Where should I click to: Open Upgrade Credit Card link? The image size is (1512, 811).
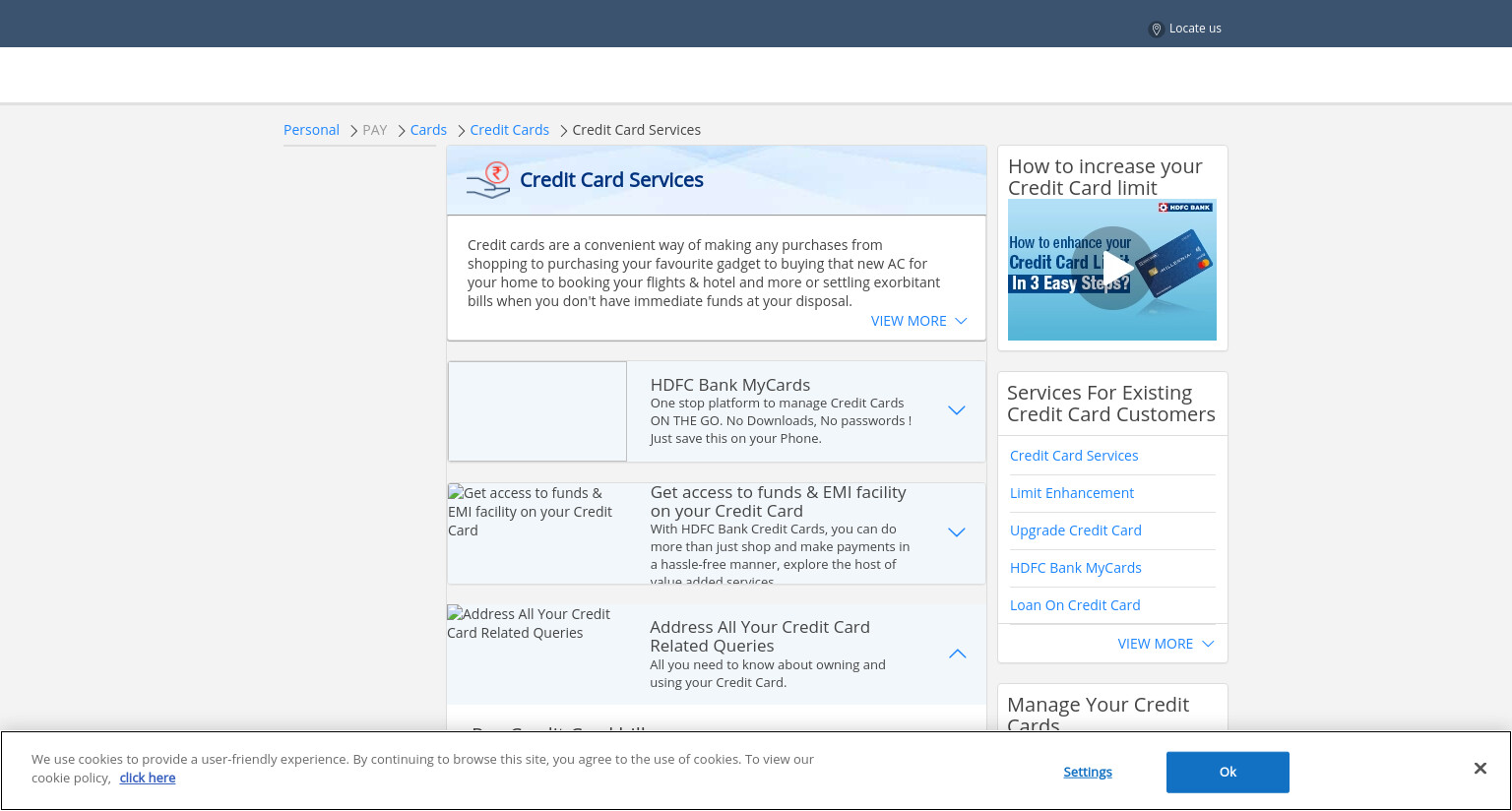click(1076, 530)
